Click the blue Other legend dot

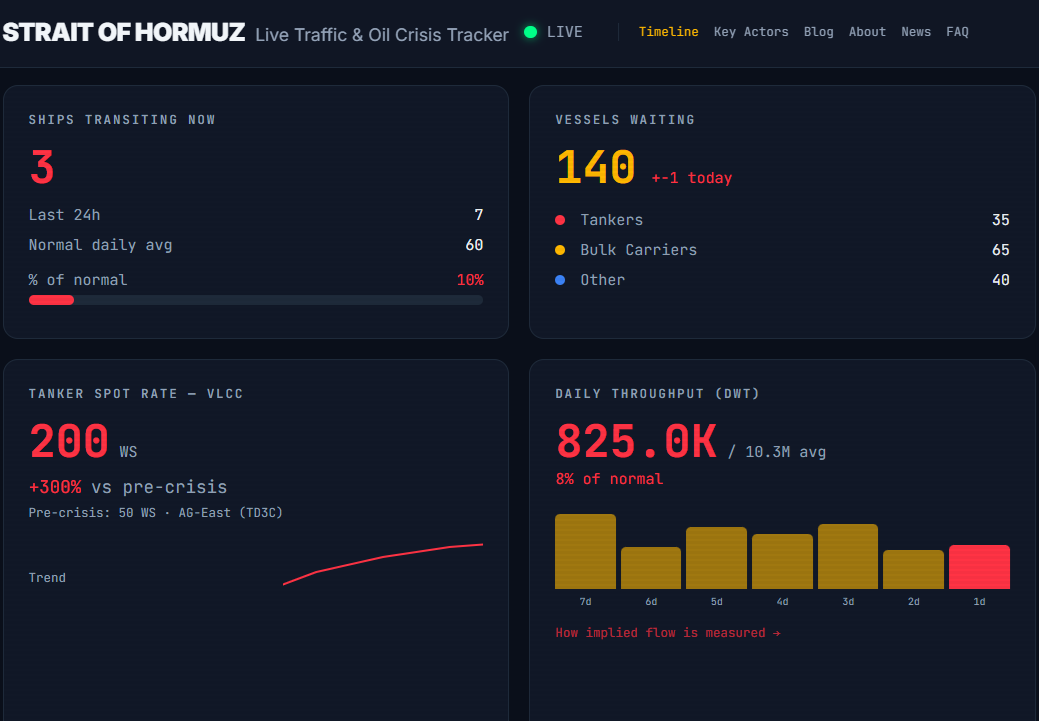click(x=560, y=280)
